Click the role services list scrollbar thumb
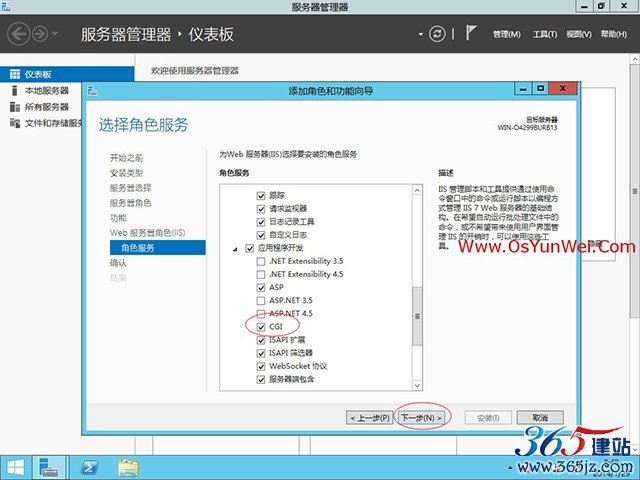This screenshot has height=480, width=640. click(x=417, y=316)
